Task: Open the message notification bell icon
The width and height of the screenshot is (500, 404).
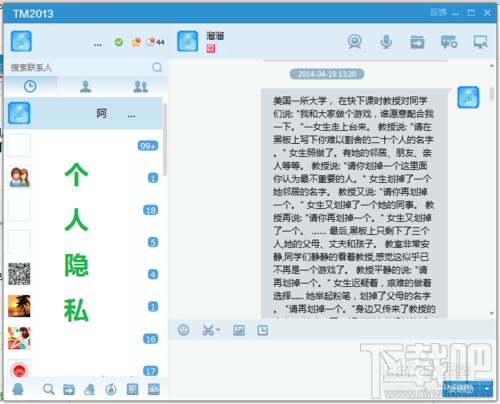Action: 90,389
